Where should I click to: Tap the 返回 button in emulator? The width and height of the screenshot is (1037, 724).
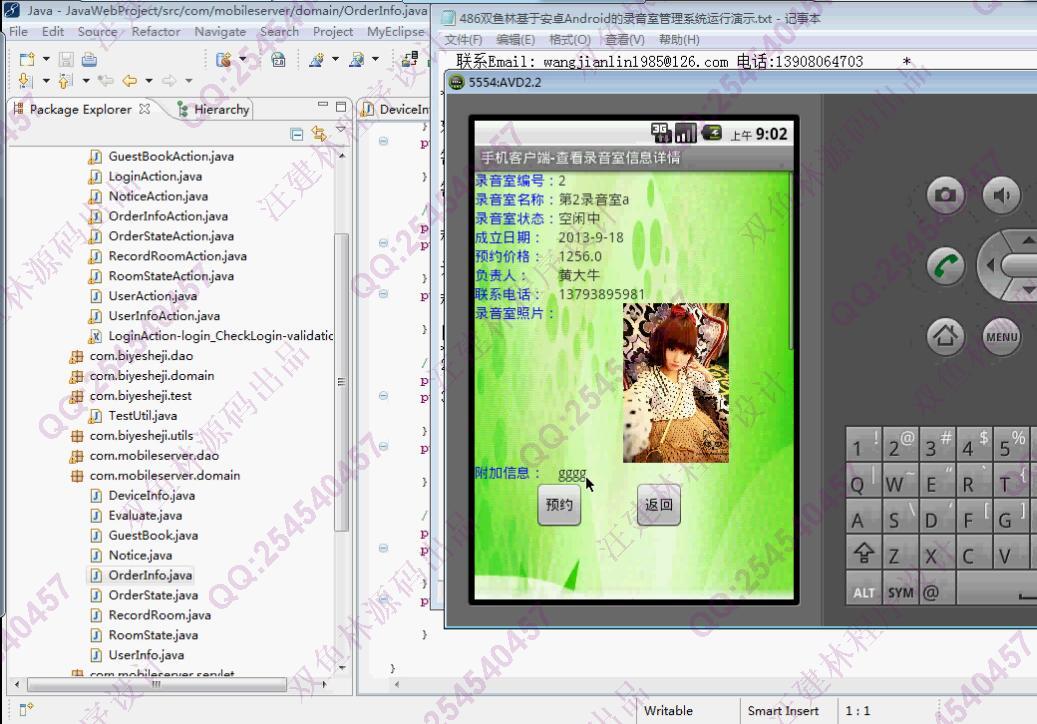(x=658, y=504)
